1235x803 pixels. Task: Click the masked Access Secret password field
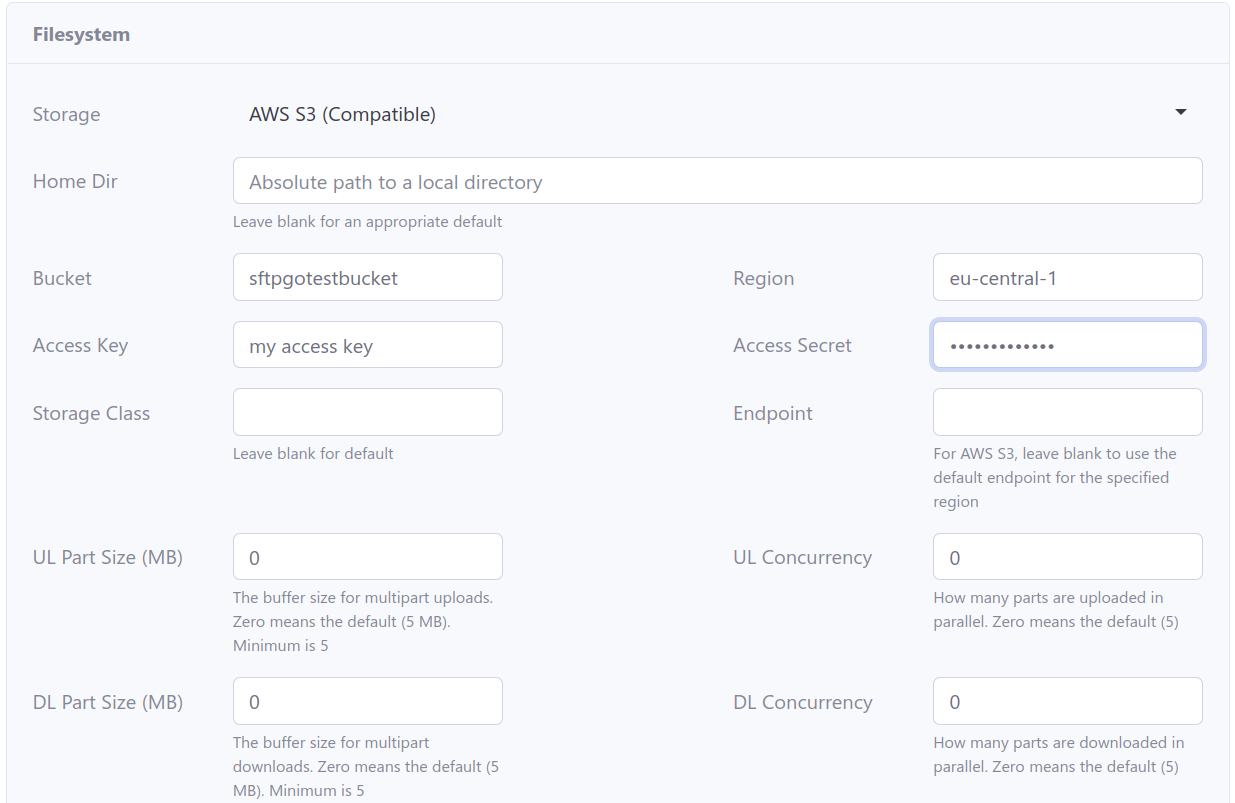(1066, 345)
